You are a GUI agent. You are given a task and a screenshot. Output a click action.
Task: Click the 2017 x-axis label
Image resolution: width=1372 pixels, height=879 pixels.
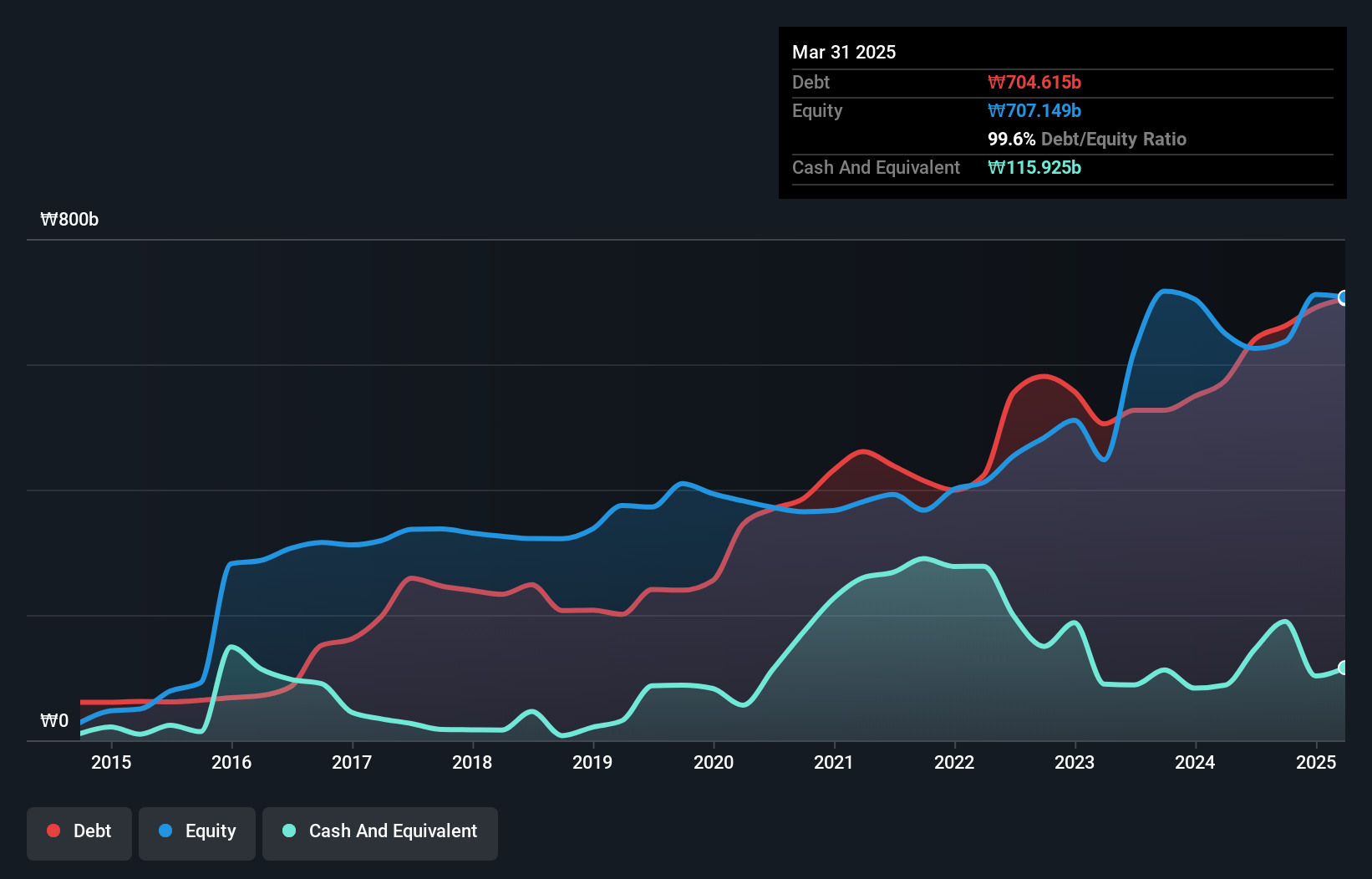pyautogui.click(x=352, y=762)
